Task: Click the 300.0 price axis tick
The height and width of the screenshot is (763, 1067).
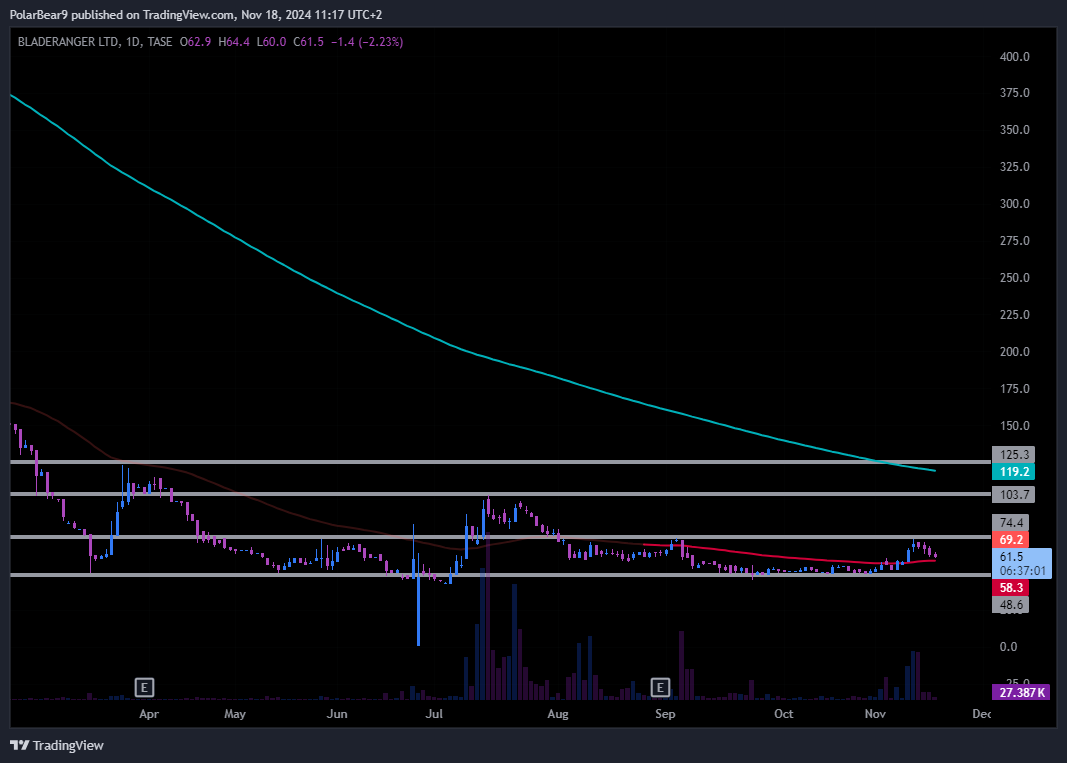Action: [x=1014, y=204]
